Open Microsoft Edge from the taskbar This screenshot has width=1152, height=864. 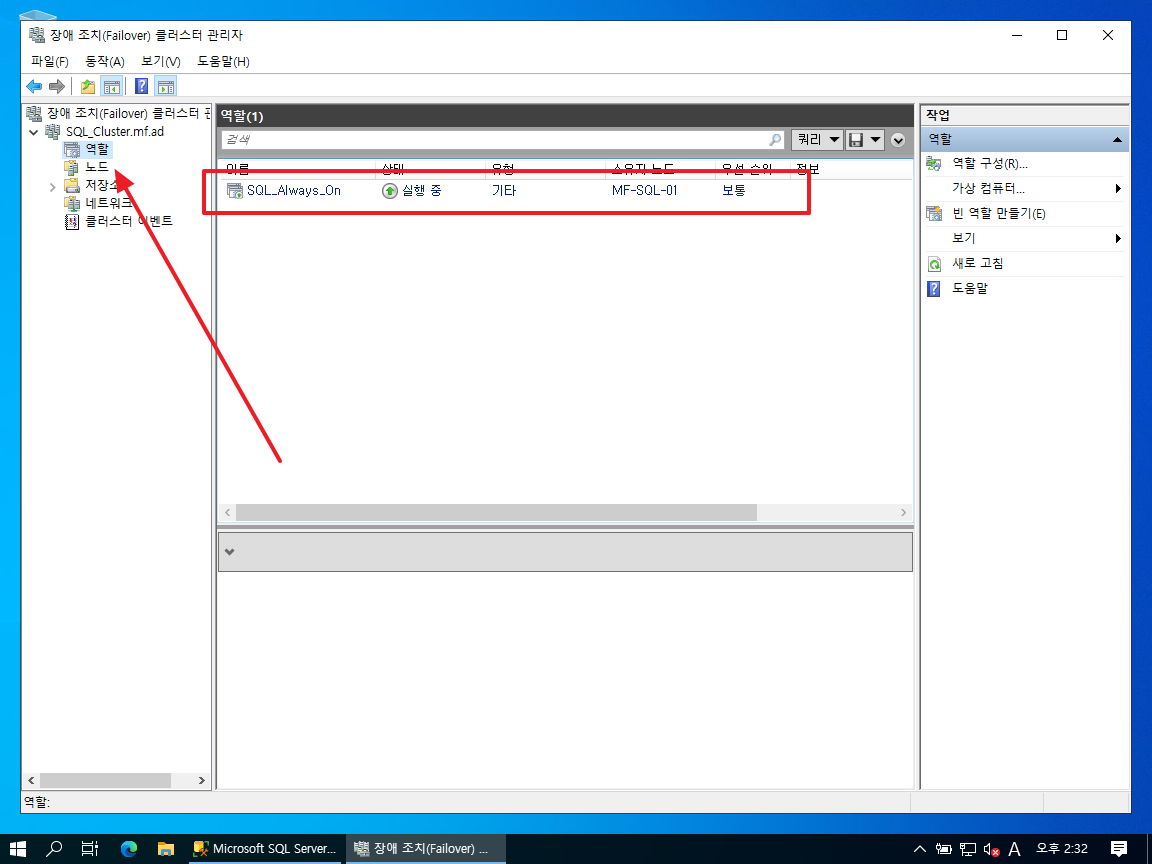pos(128,848)
